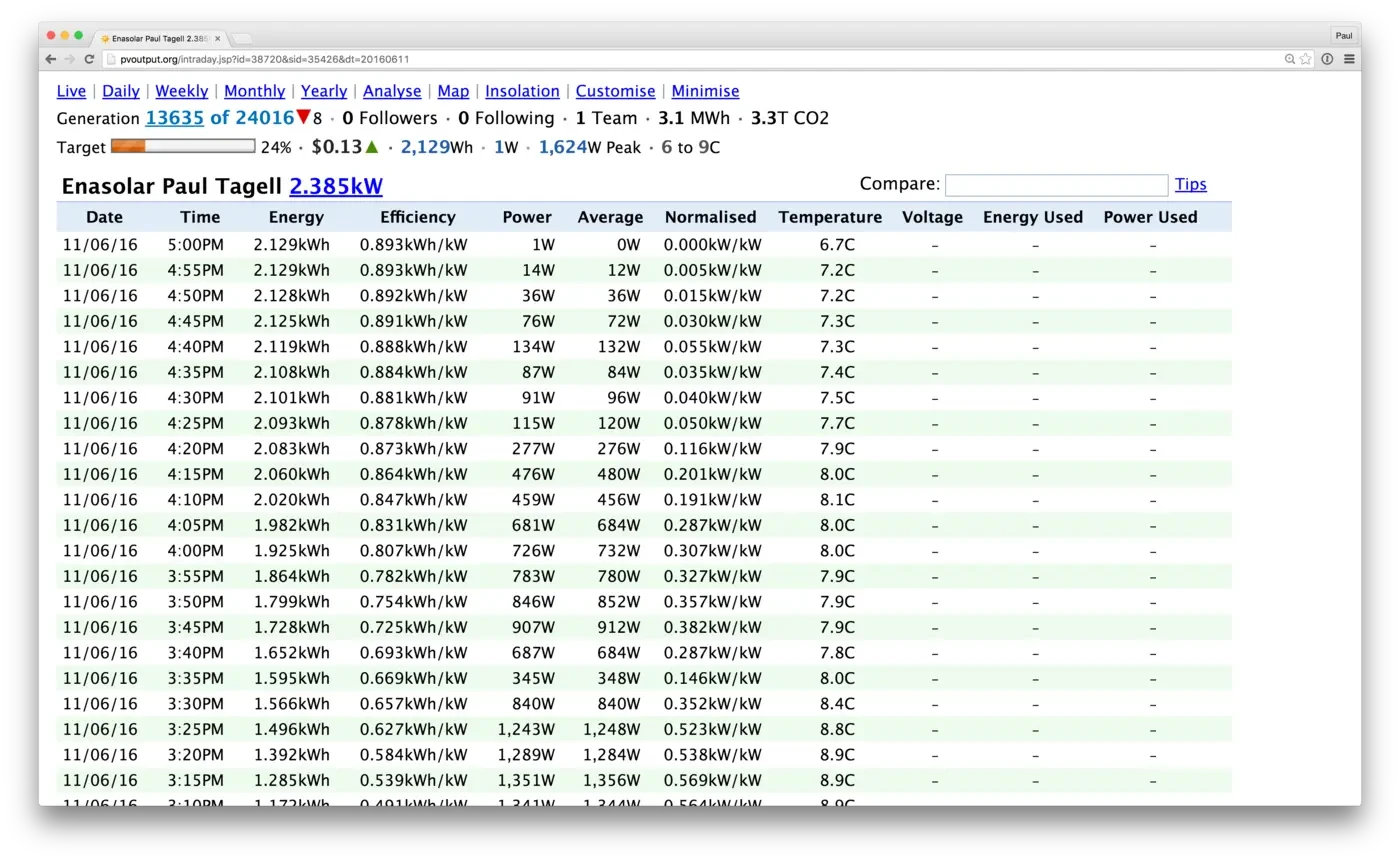
Task: Click the 5:00PM time cell
Action: click(196, 245)
